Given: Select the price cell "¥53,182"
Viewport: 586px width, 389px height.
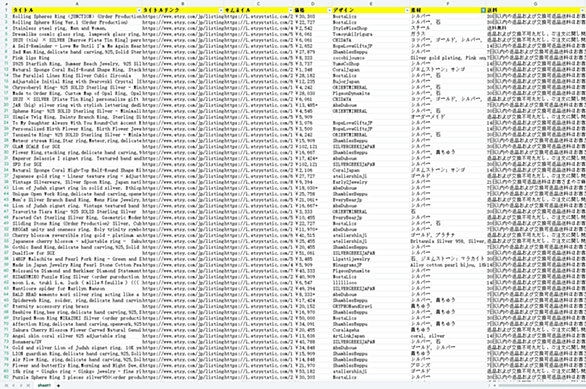Looking at the screenshot, I should click(313, 371).
